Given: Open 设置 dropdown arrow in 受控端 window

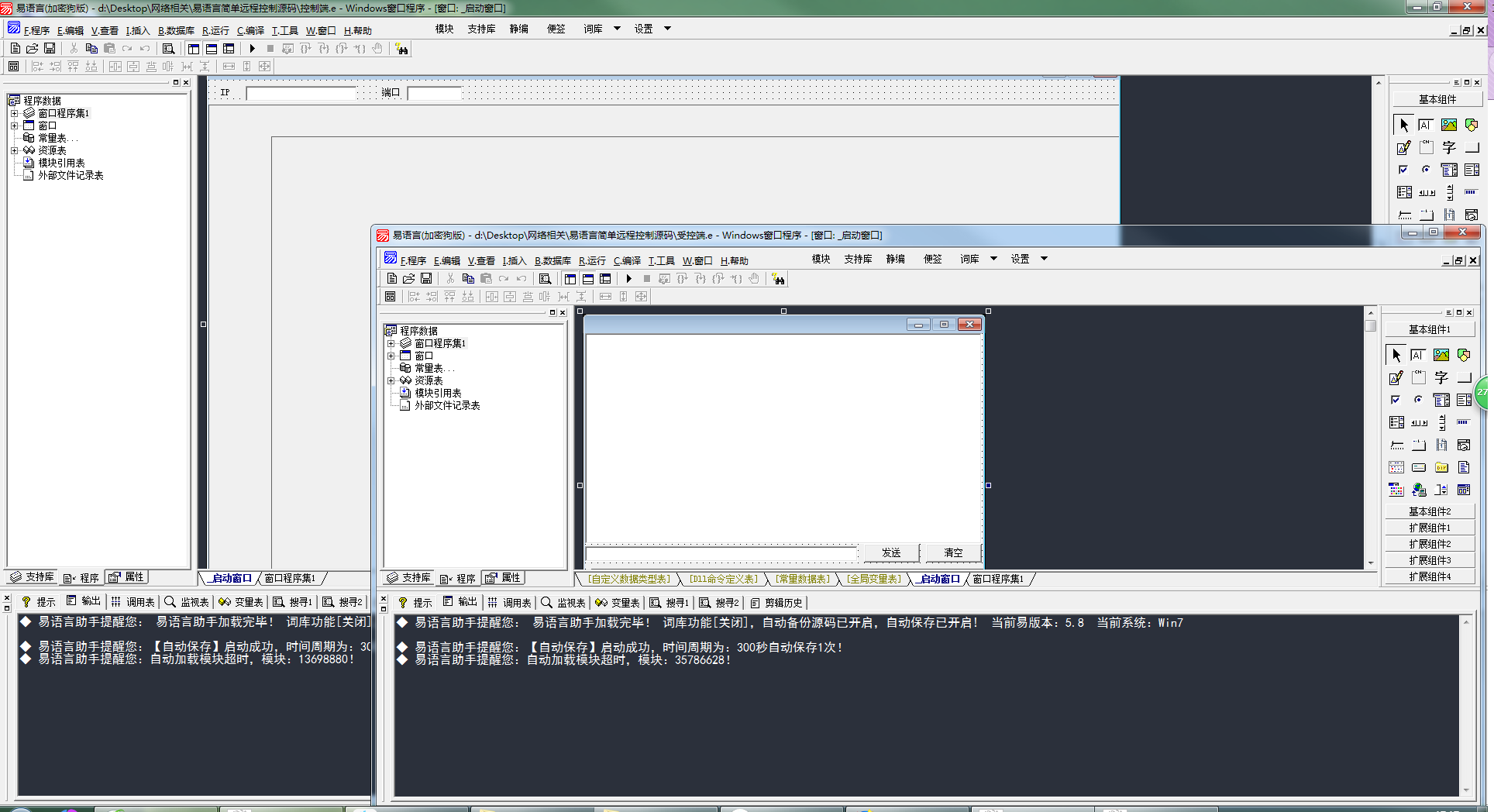Looking at the screenshot, I should [1044, 259].
